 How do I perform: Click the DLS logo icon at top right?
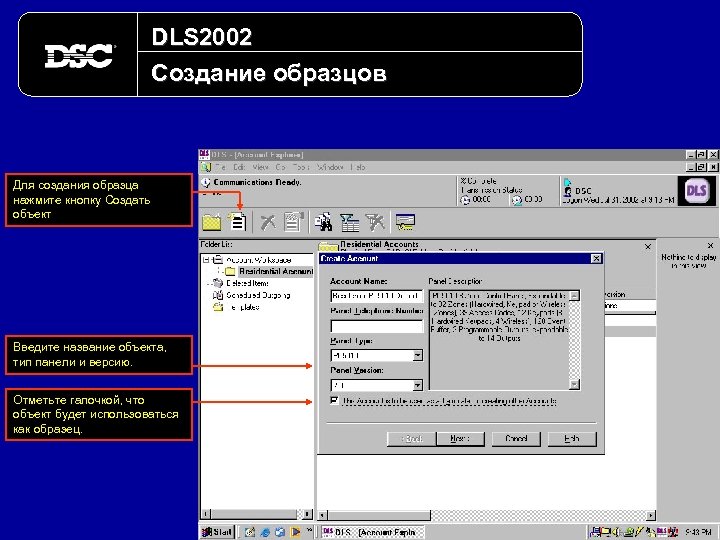pos(696,191)
